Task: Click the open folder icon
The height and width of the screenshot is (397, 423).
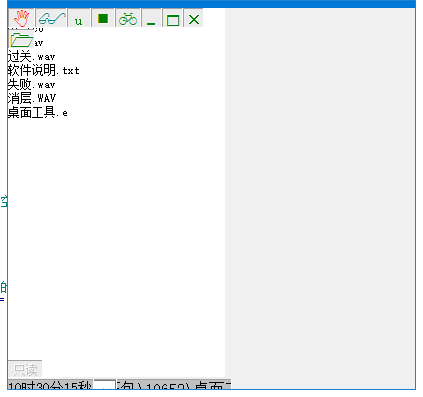Action: (21, 40)
